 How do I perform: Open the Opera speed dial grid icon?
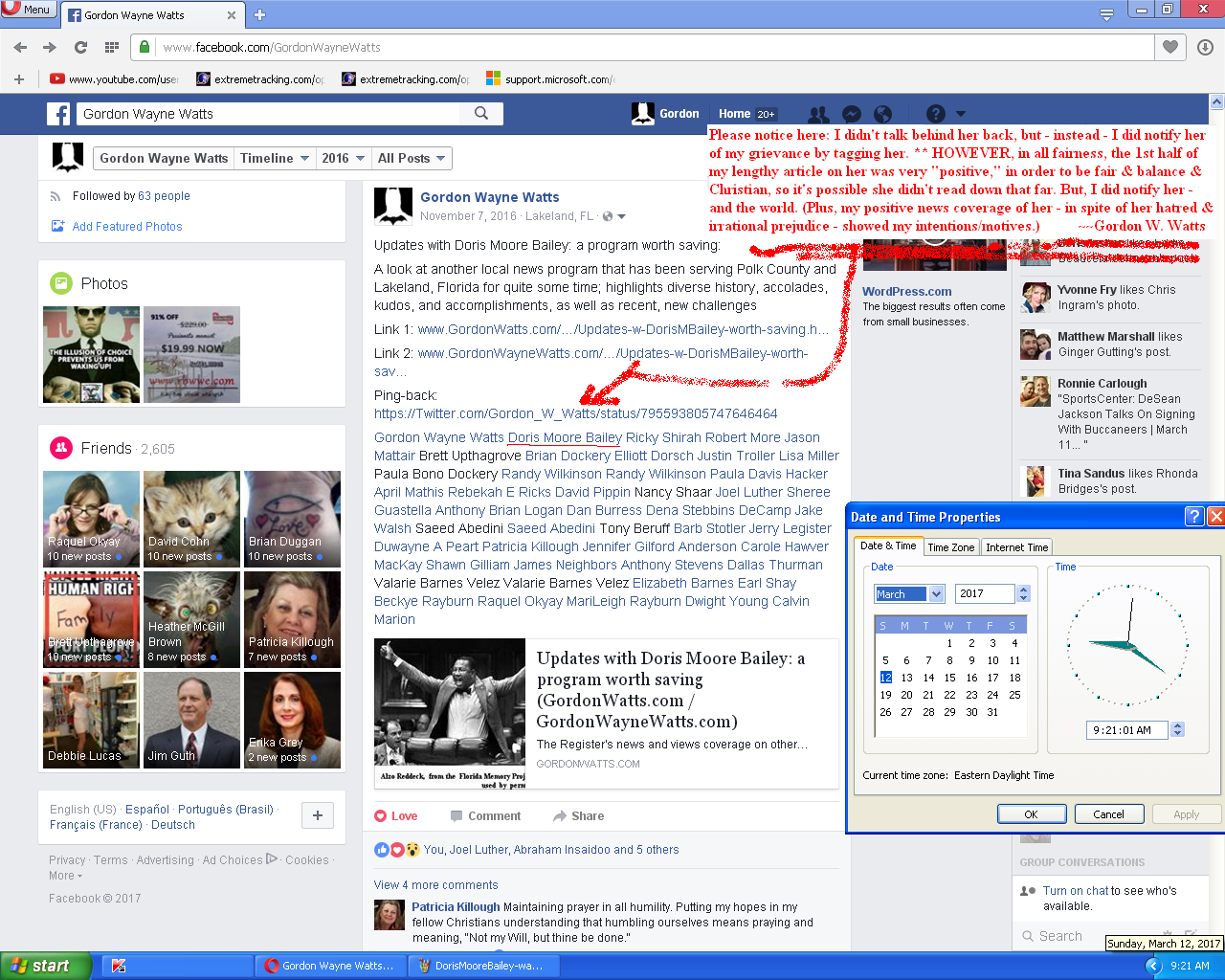(x=111, y=47)
